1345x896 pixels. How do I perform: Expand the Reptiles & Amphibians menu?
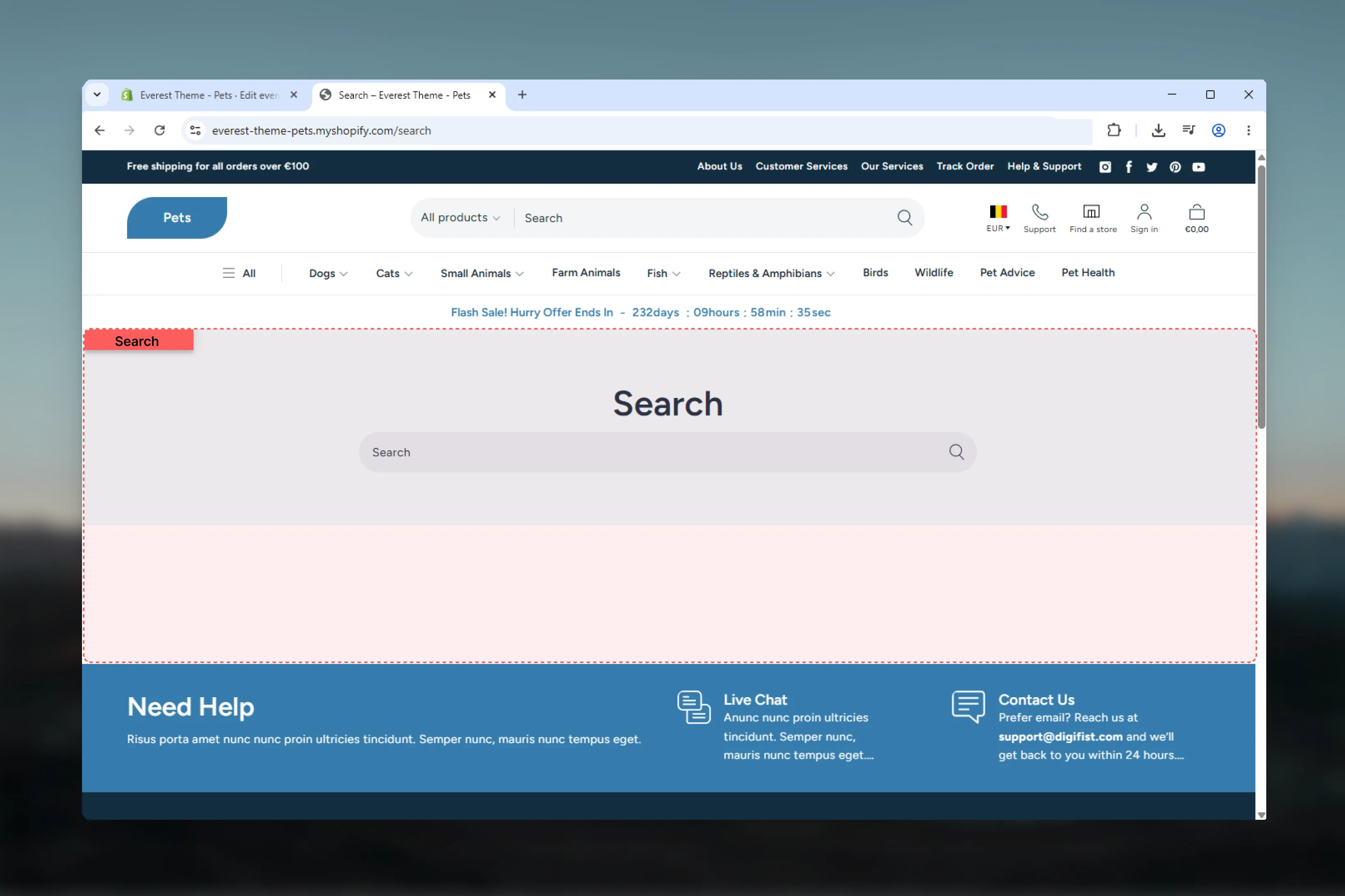tap(771, 273)
